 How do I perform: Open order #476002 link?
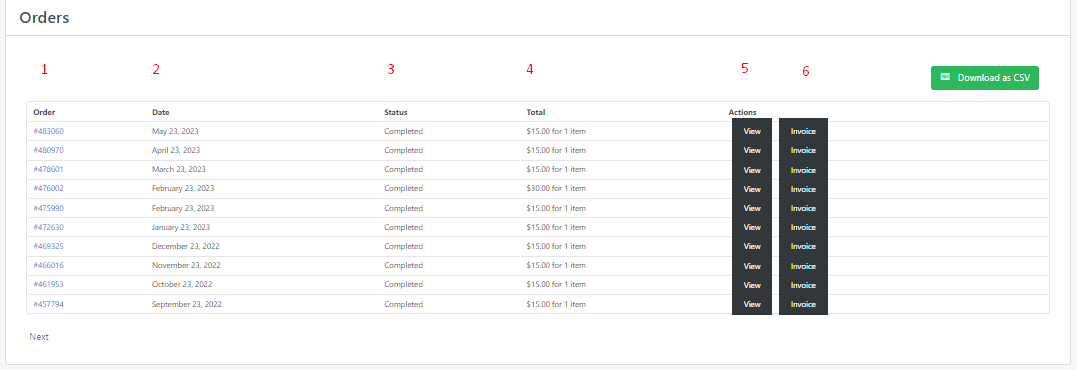(49, 188)
